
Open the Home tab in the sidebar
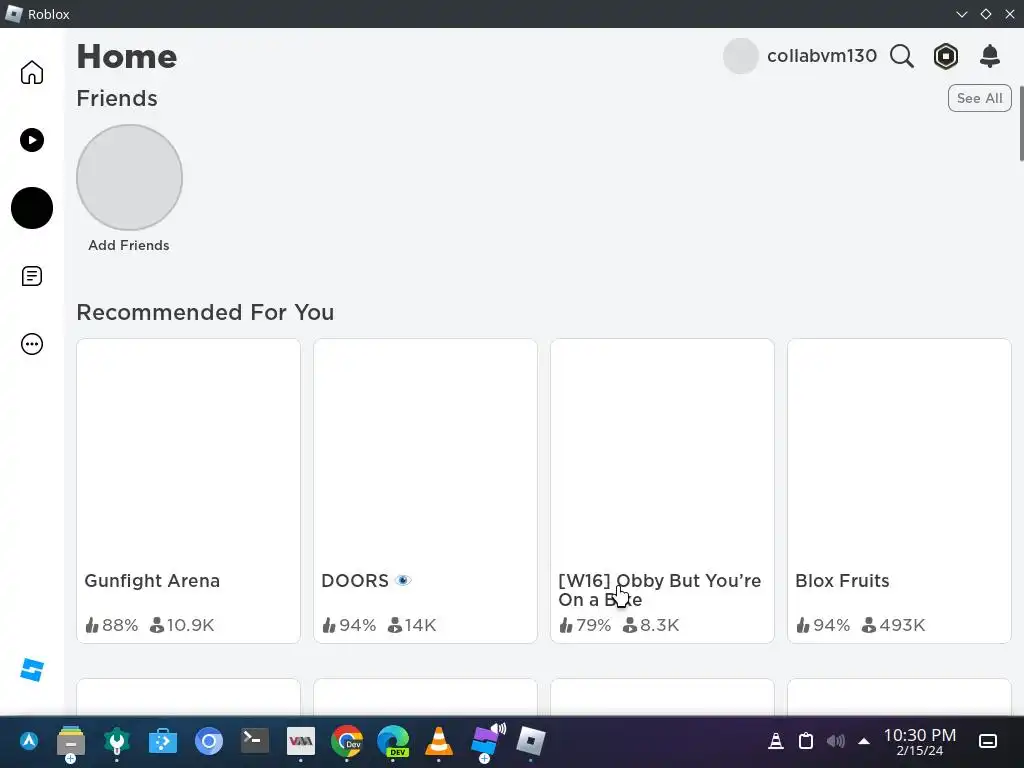point(31,72)
